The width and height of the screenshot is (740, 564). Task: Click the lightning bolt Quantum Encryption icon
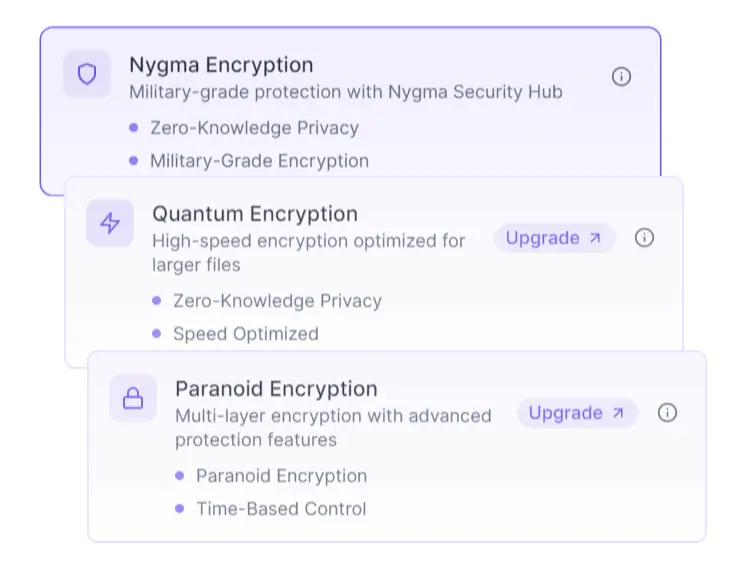coord(110,223)
